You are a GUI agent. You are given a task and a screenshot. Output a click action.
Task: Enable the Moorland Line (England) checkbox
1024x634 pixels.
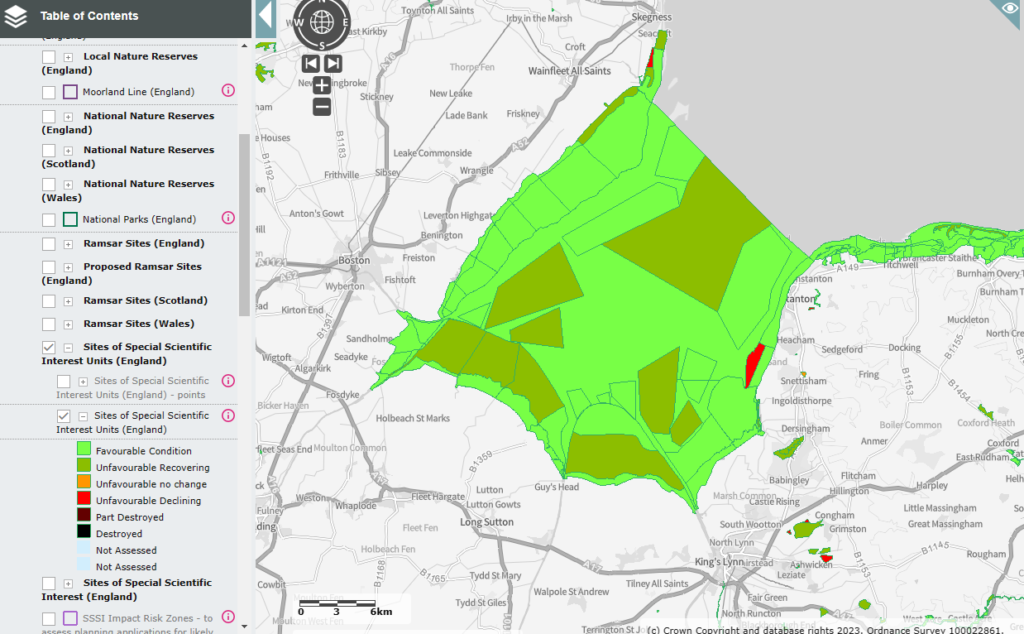[x=49, y=92]
